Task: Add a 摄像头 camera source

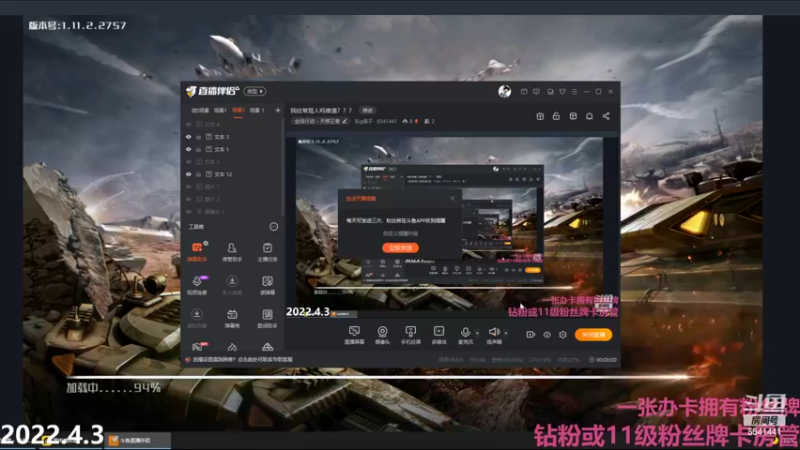Action: 382,335
